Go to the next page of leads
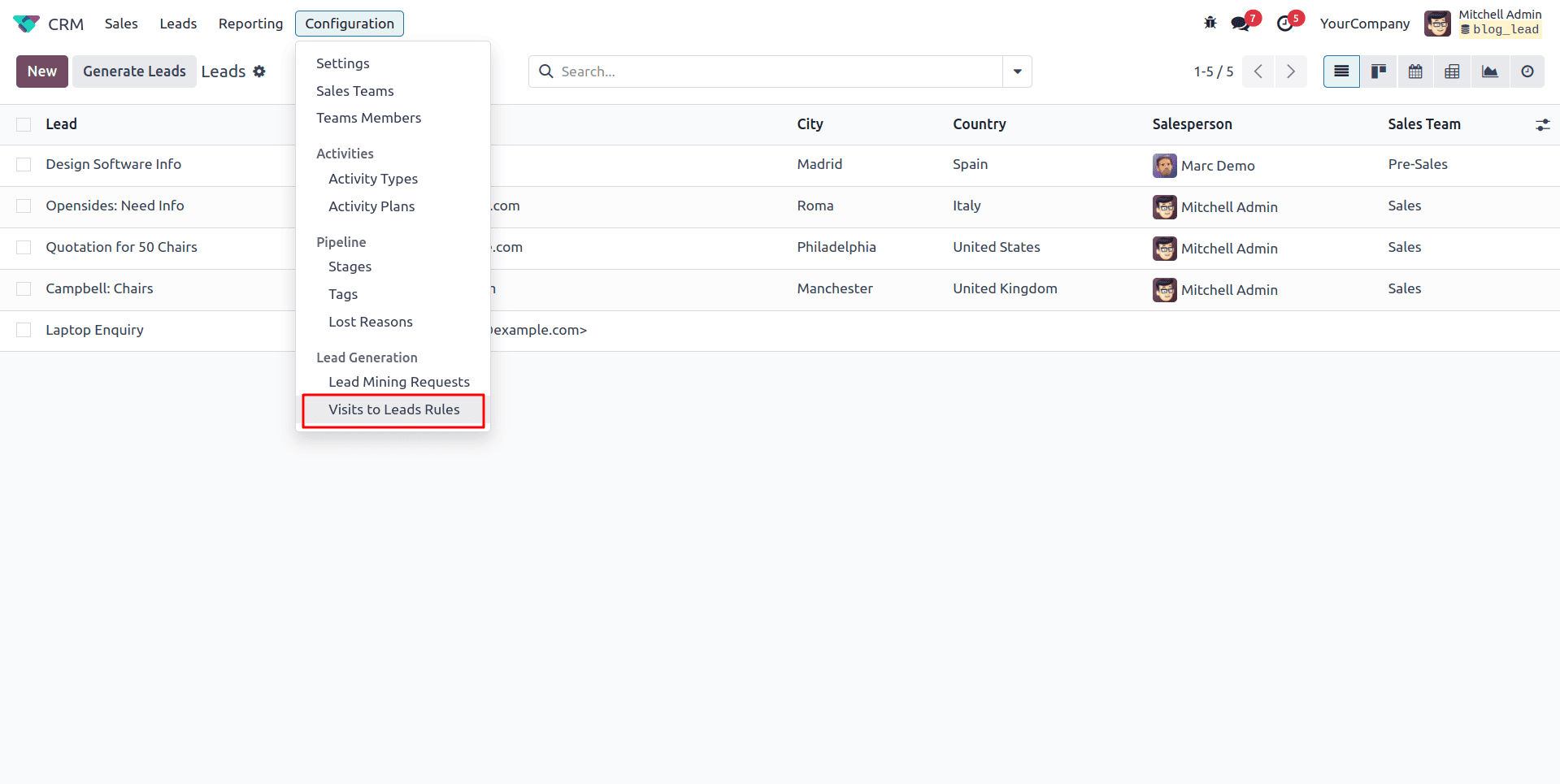 click(1291, 71)
